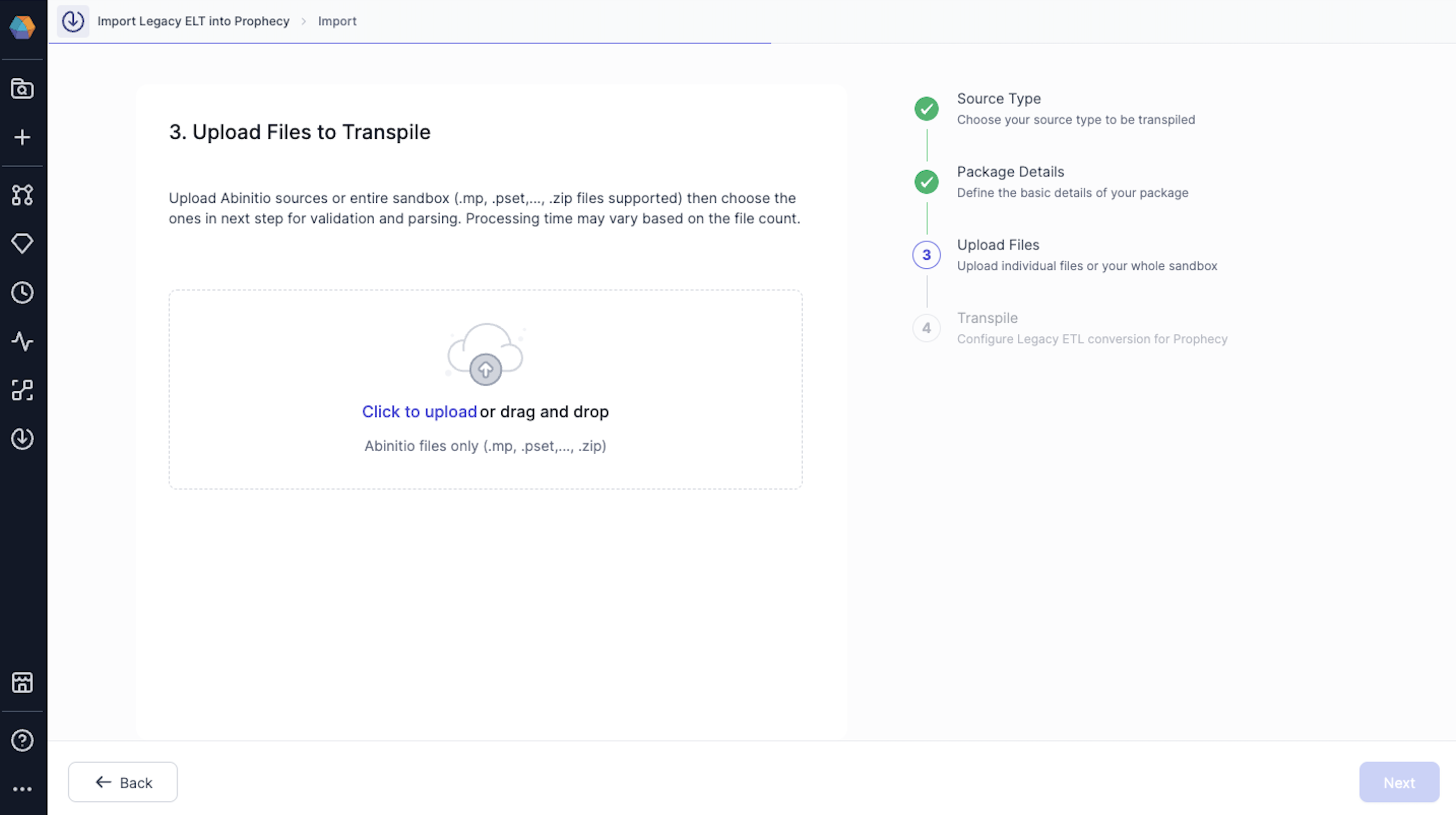Viewport: 1456px width, 815px height.
Task: Open the activity pulse monitoring icon
Action: [22, 341]
